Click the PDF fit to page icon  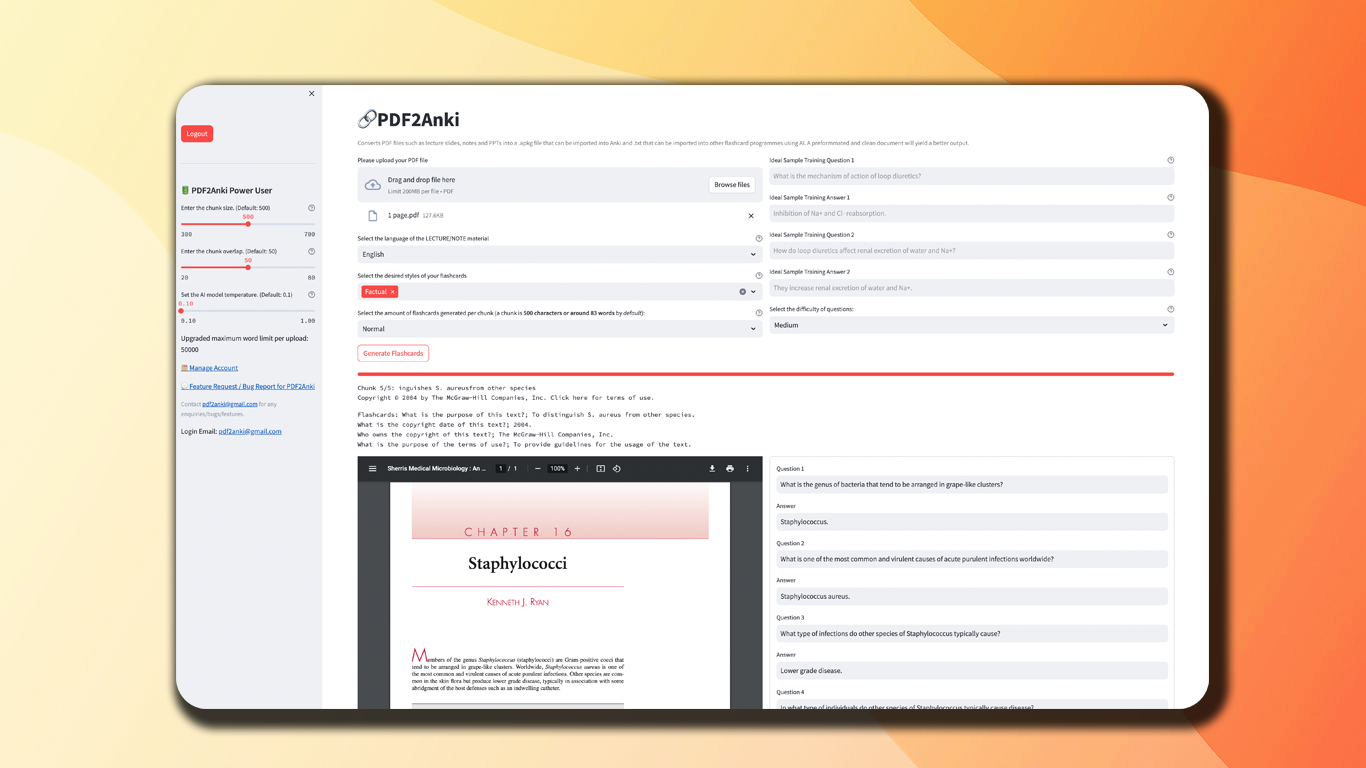[600, 469]
